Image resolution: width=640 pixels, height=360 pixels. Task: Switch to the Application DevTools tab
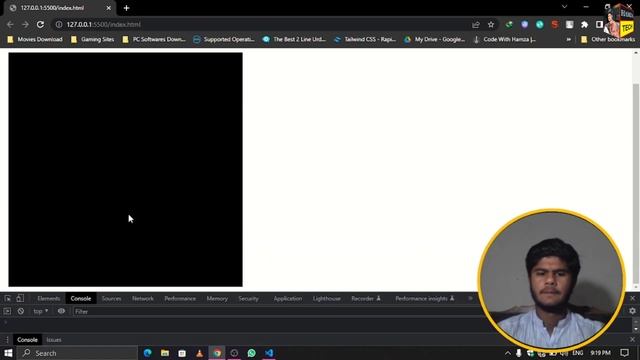coord(288,299)
